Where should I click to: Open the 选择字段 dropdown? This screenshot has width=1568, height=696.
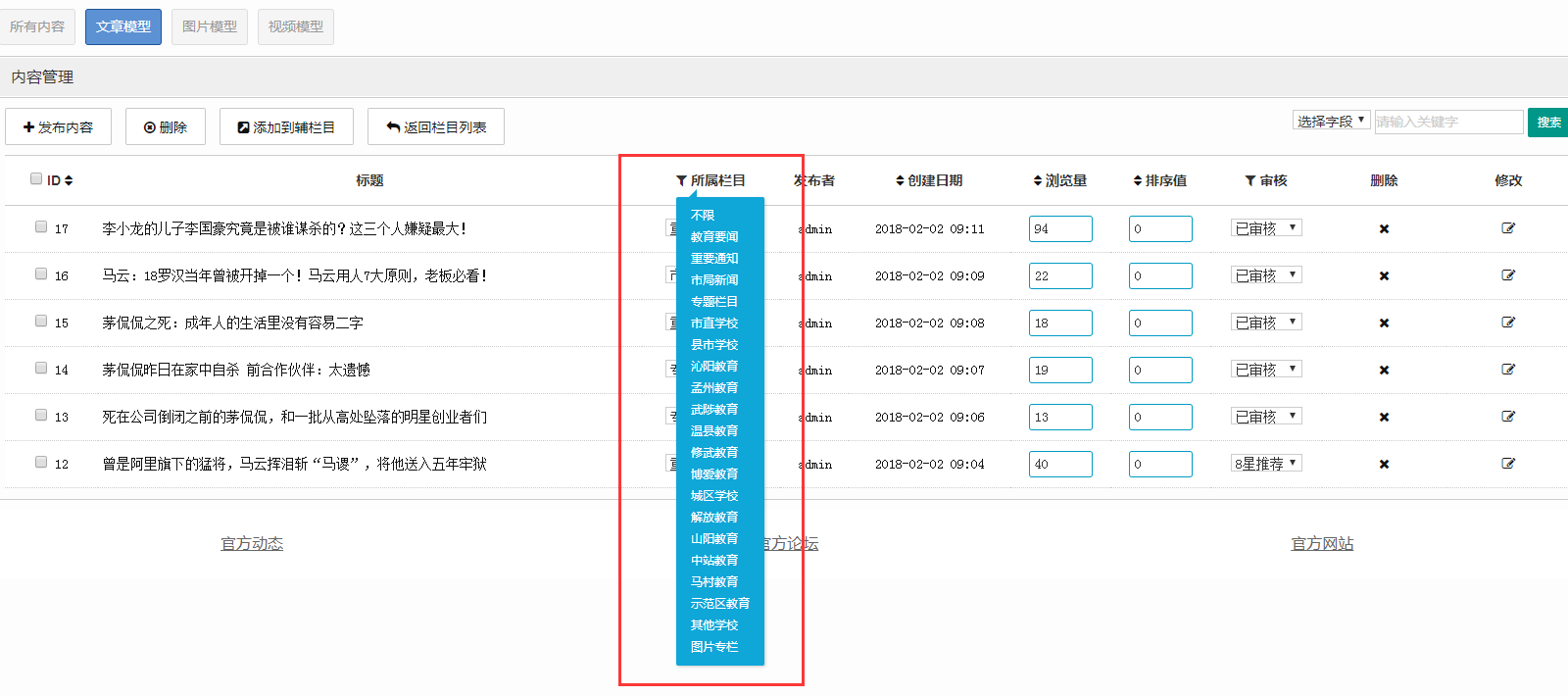click(1331, 121)
